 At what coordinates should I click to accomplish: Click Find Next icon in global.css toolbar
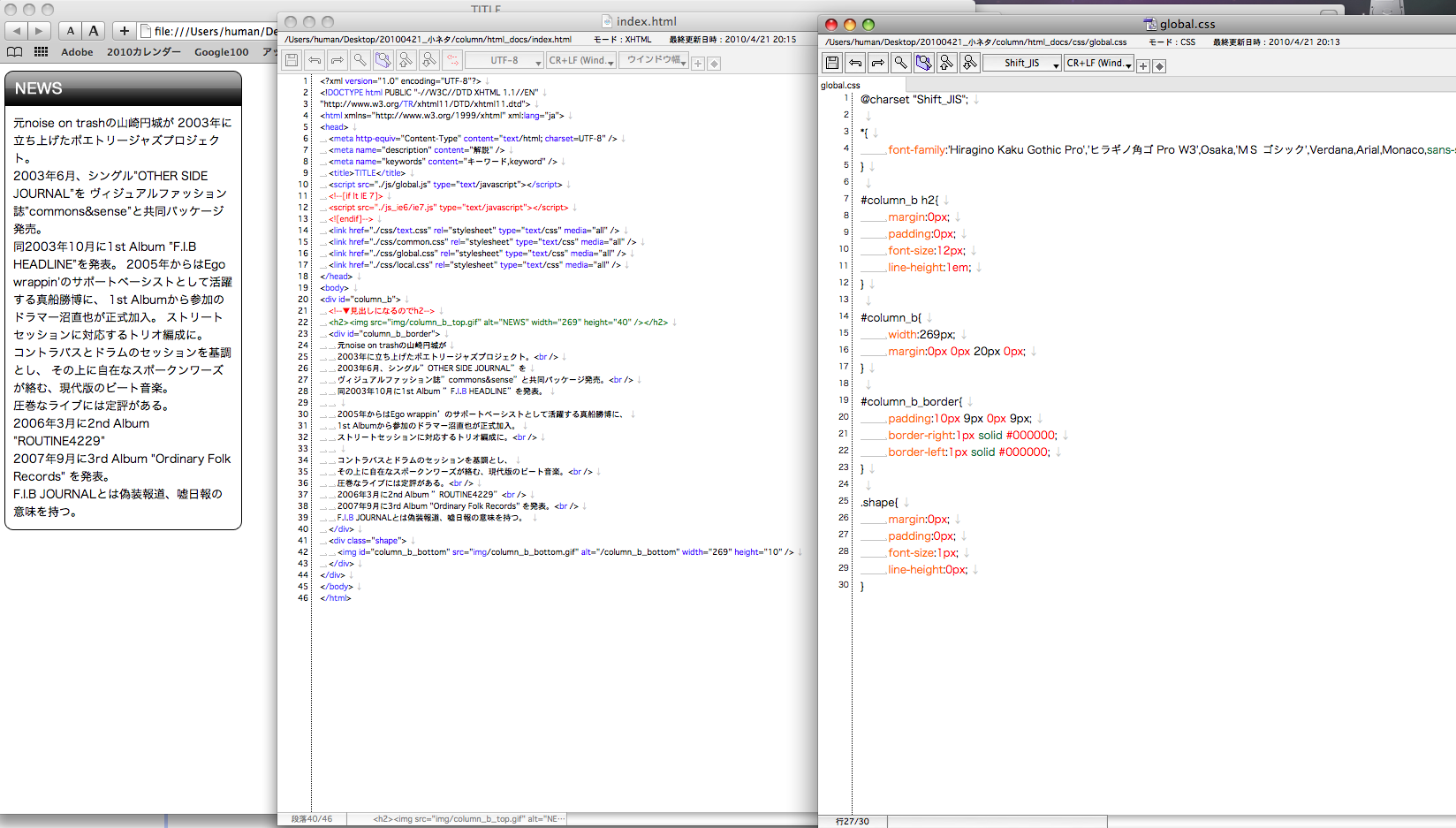970,63
